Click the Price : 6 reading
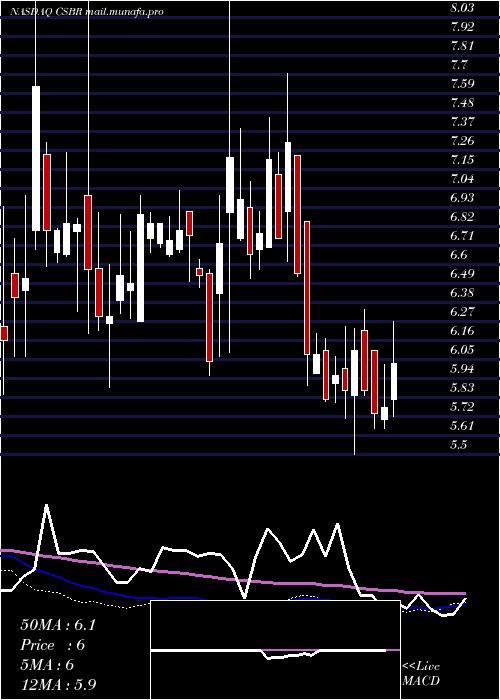 tap(53, 645)
